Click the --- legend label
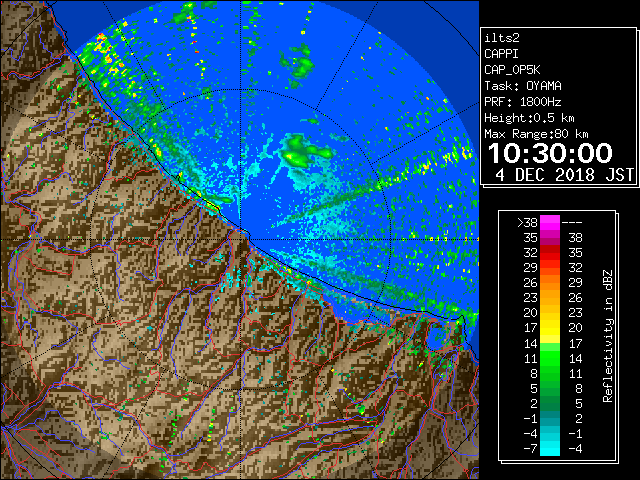 572,222
